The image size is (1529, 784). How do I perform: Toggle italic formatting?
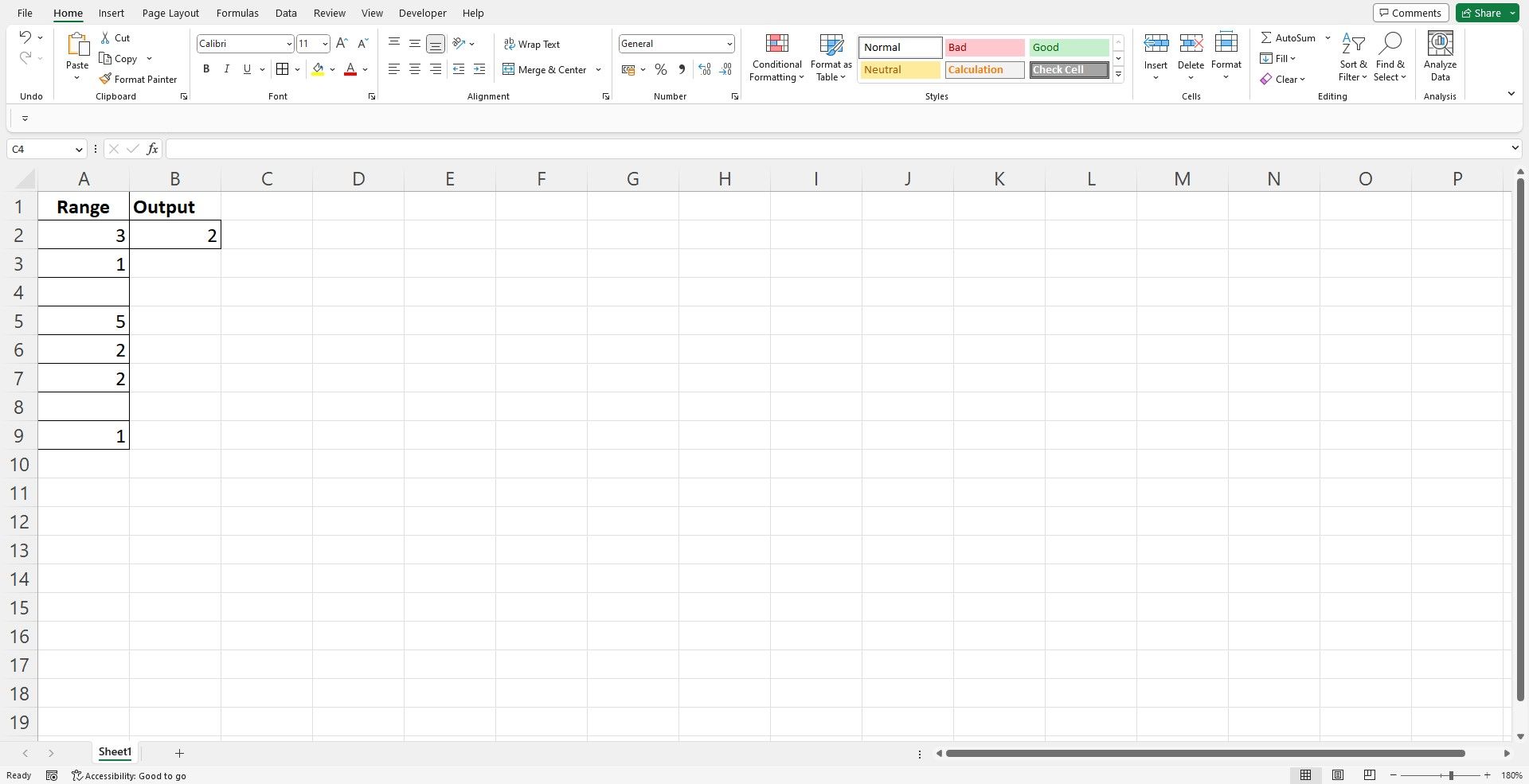(x=226, y=69)
